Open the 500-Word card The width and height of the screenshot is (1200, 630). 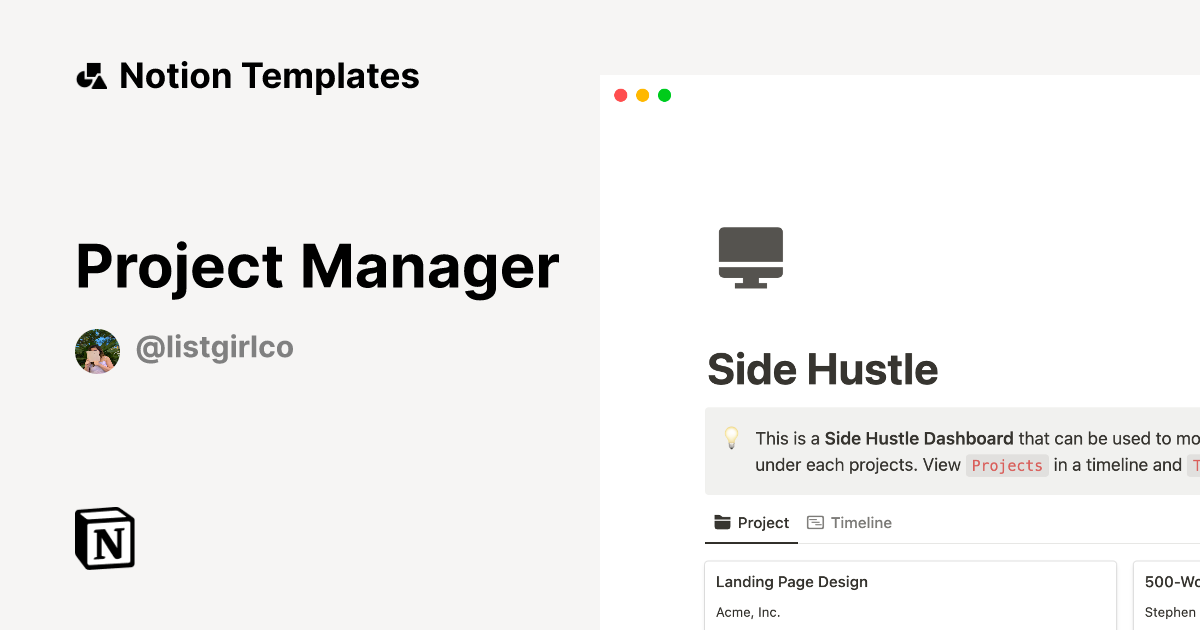[x=1168, y=581]
